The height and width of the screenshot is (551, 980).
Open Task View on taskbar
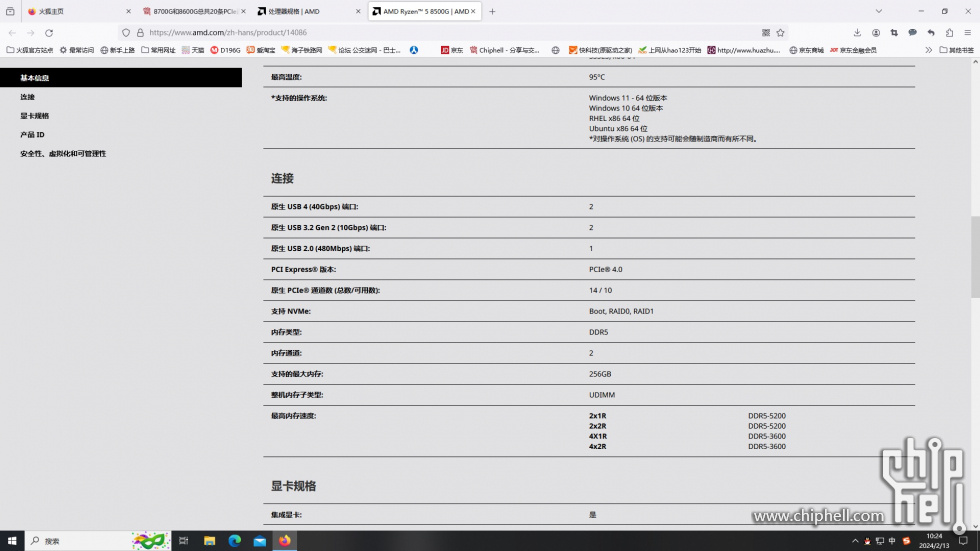tap(184, 541)
